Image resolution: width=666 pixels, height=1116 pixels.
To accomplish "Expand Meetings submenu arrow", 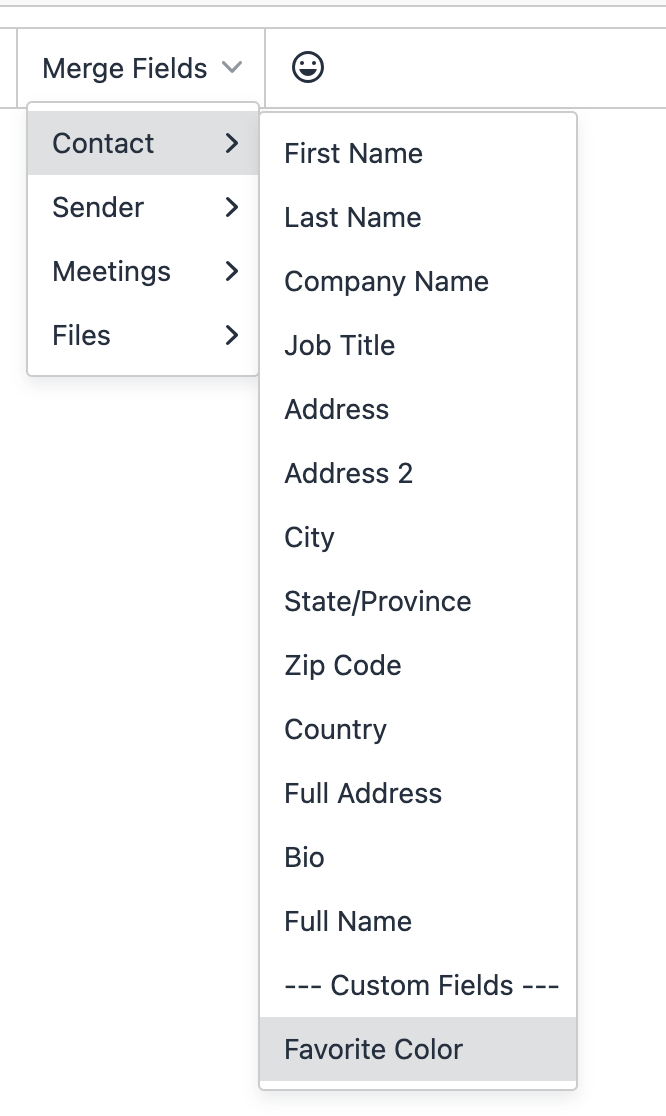I will pyautogui.click(x=231, y=271).
